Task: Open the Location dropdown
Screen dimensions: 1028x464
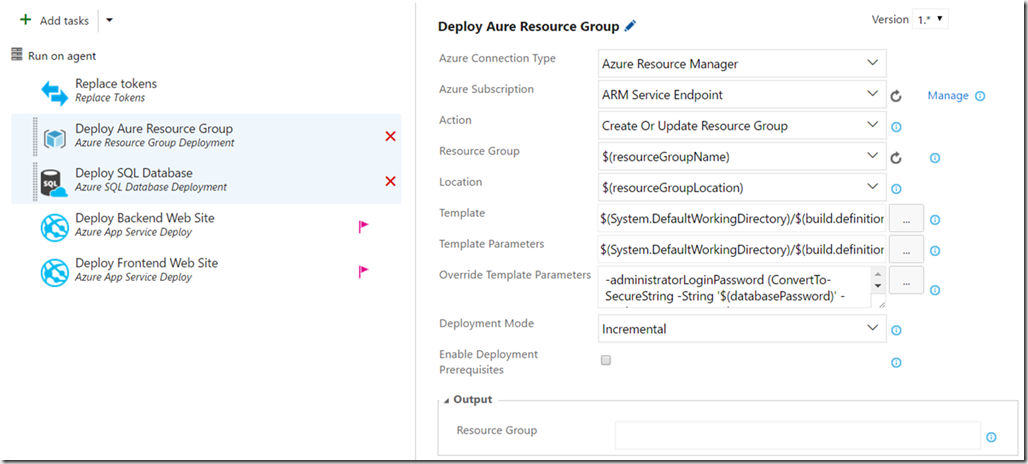Action: point(742,187)
